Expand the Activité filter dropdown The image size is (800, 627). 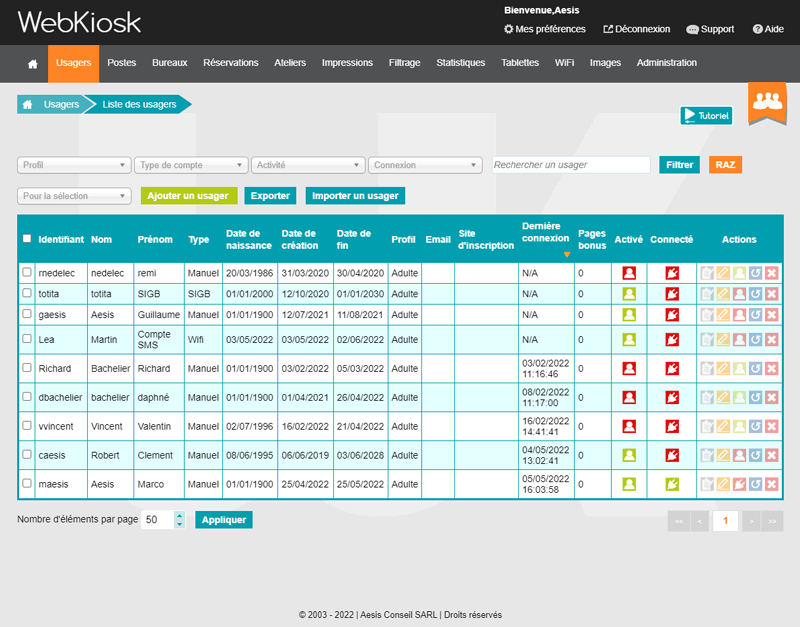tap(308, 165)
